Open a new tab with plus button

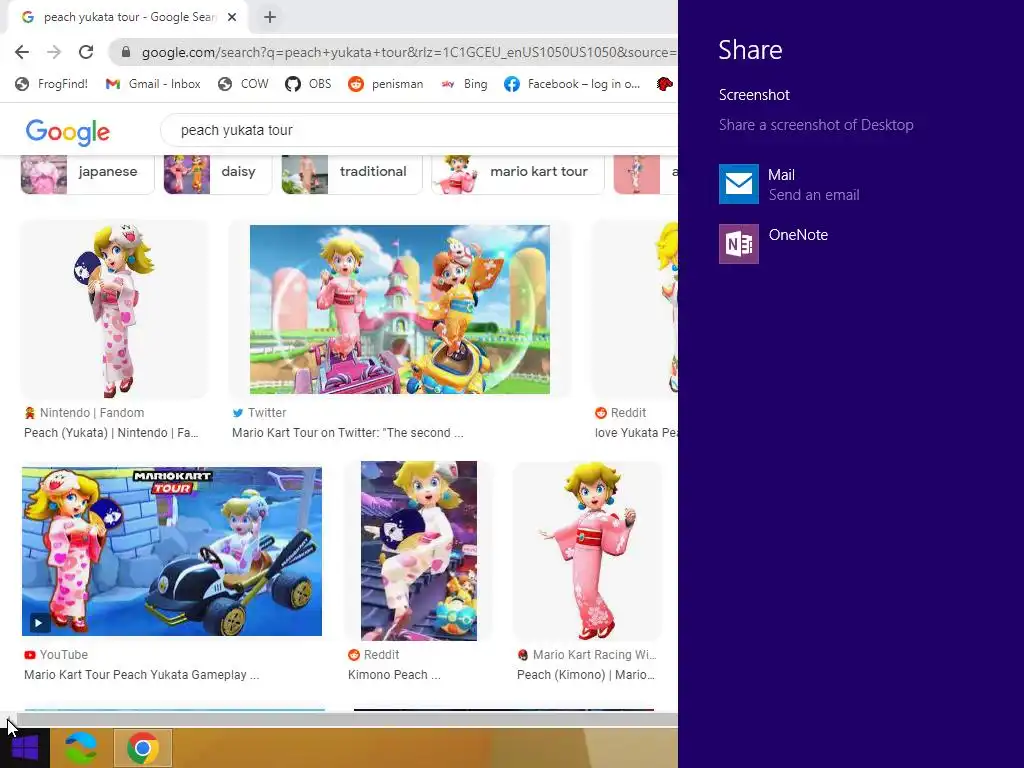tap(270, 18)
